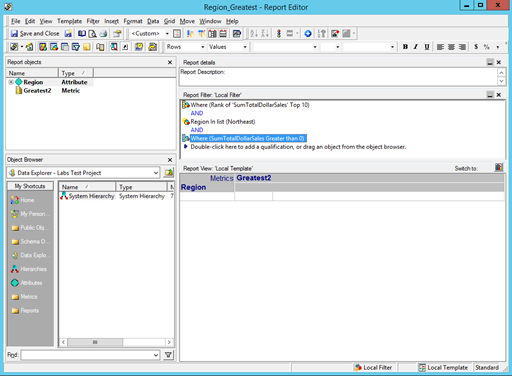Click the Greatest2 column header in grid
The width and height of the screenshot is (512, 376).
[254, 178]
